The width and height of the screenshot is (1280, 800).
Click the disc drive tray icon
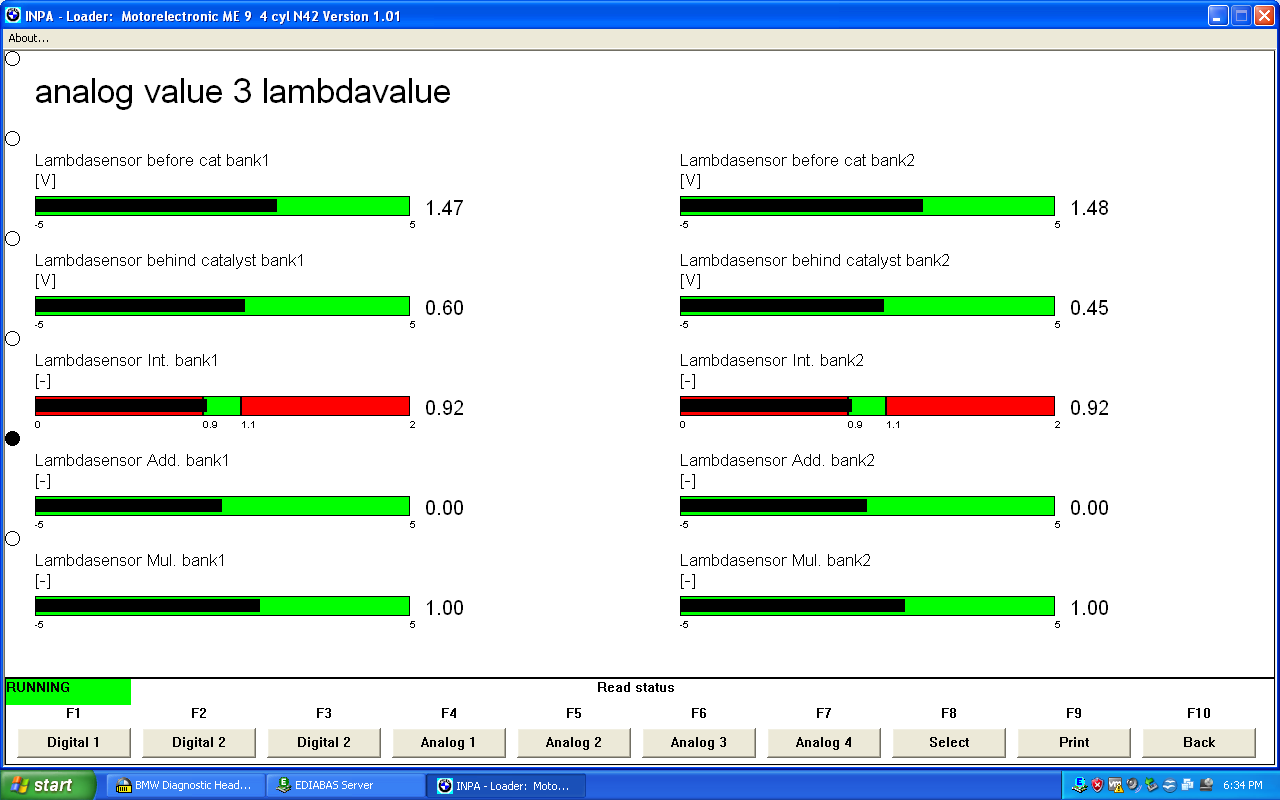(1206, 785)
